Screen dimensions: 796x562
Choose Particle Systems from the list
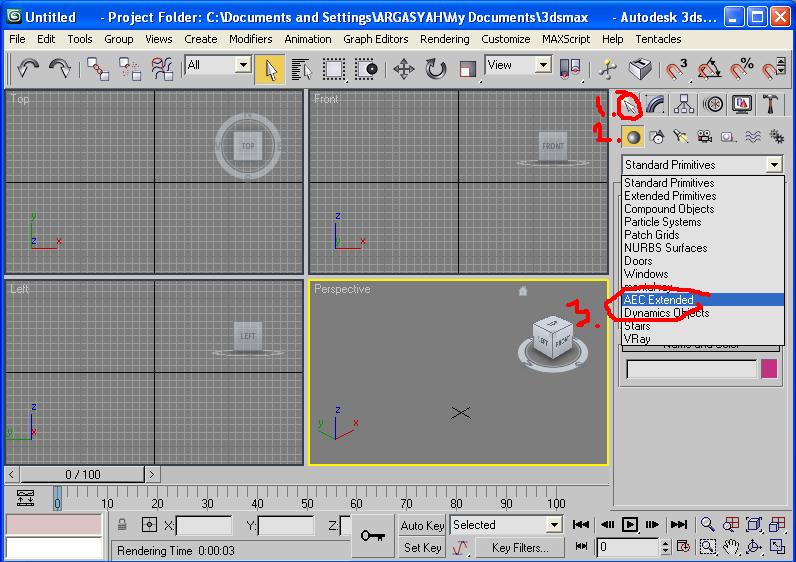coord(703,222)
